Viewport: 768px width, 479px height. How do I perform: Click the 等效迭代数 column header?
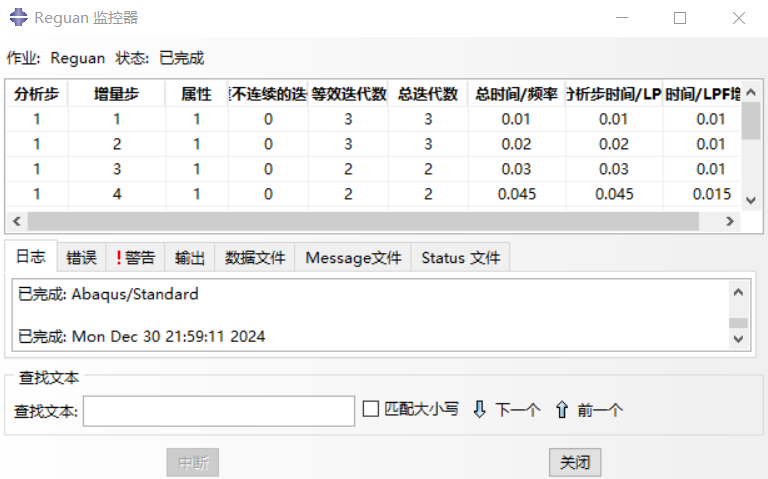(348, 94)
